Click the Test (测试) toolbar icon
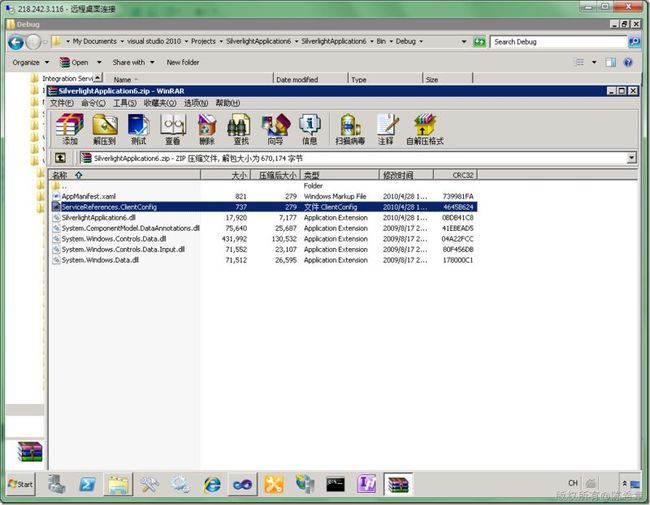The width and height of the screenshot is (650, 505). coord(138,129)
